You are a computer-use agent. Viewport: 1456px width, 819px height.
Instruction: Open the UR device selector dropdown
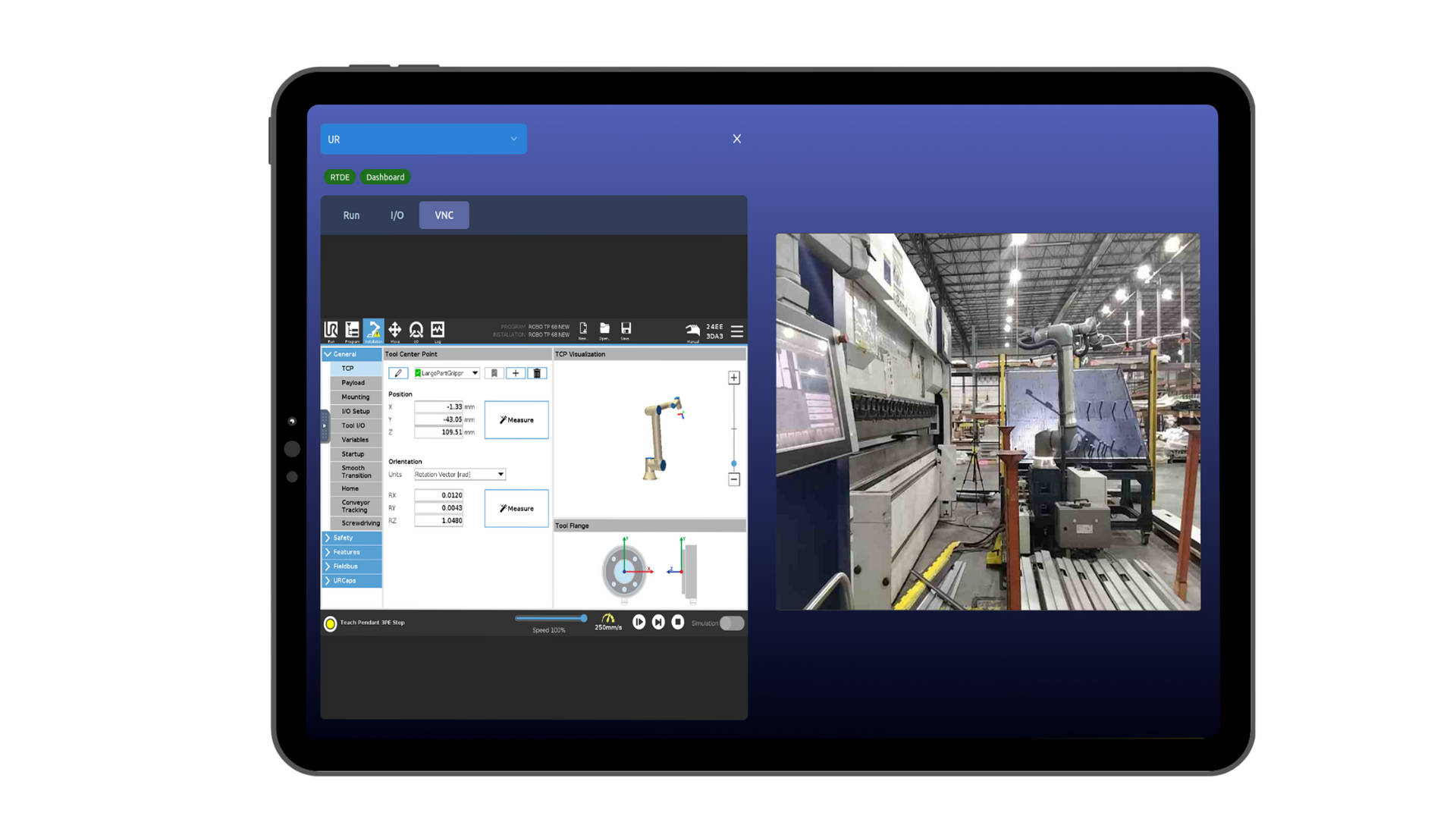423,139
